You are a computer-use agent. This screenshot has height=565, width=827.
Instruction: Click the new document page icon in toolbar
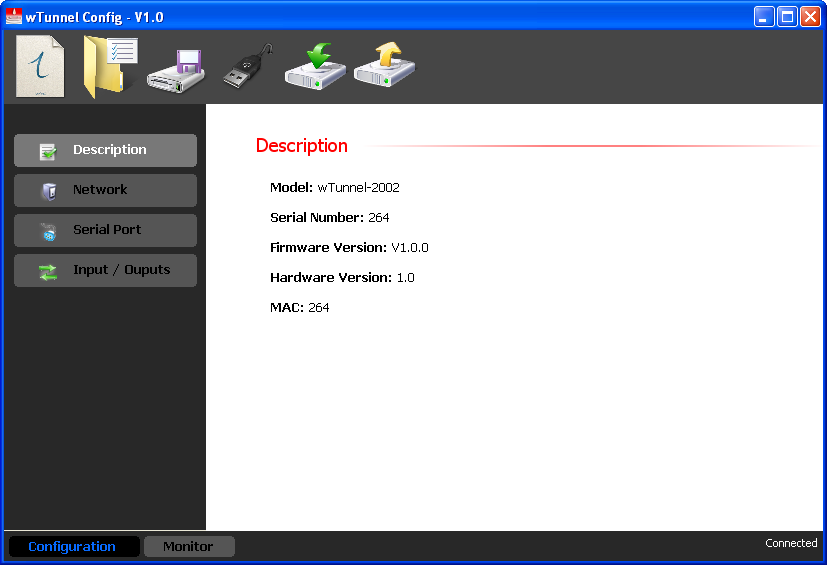[x=40, y=67]
